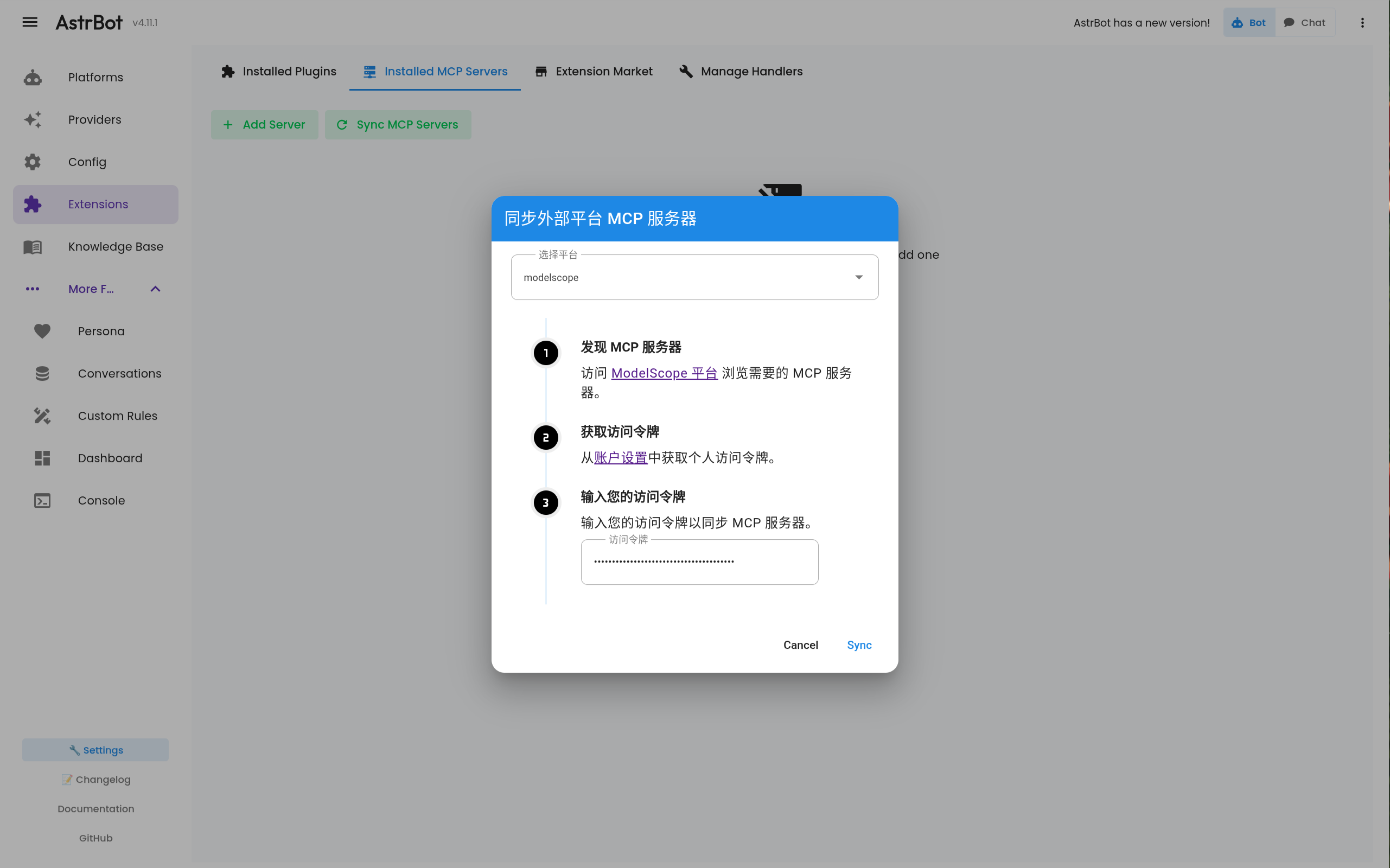Image resolution: width=1390 pixels, height=868 pixels.
Task: Open the hamburger navigation menu
Action: point(29,22)
